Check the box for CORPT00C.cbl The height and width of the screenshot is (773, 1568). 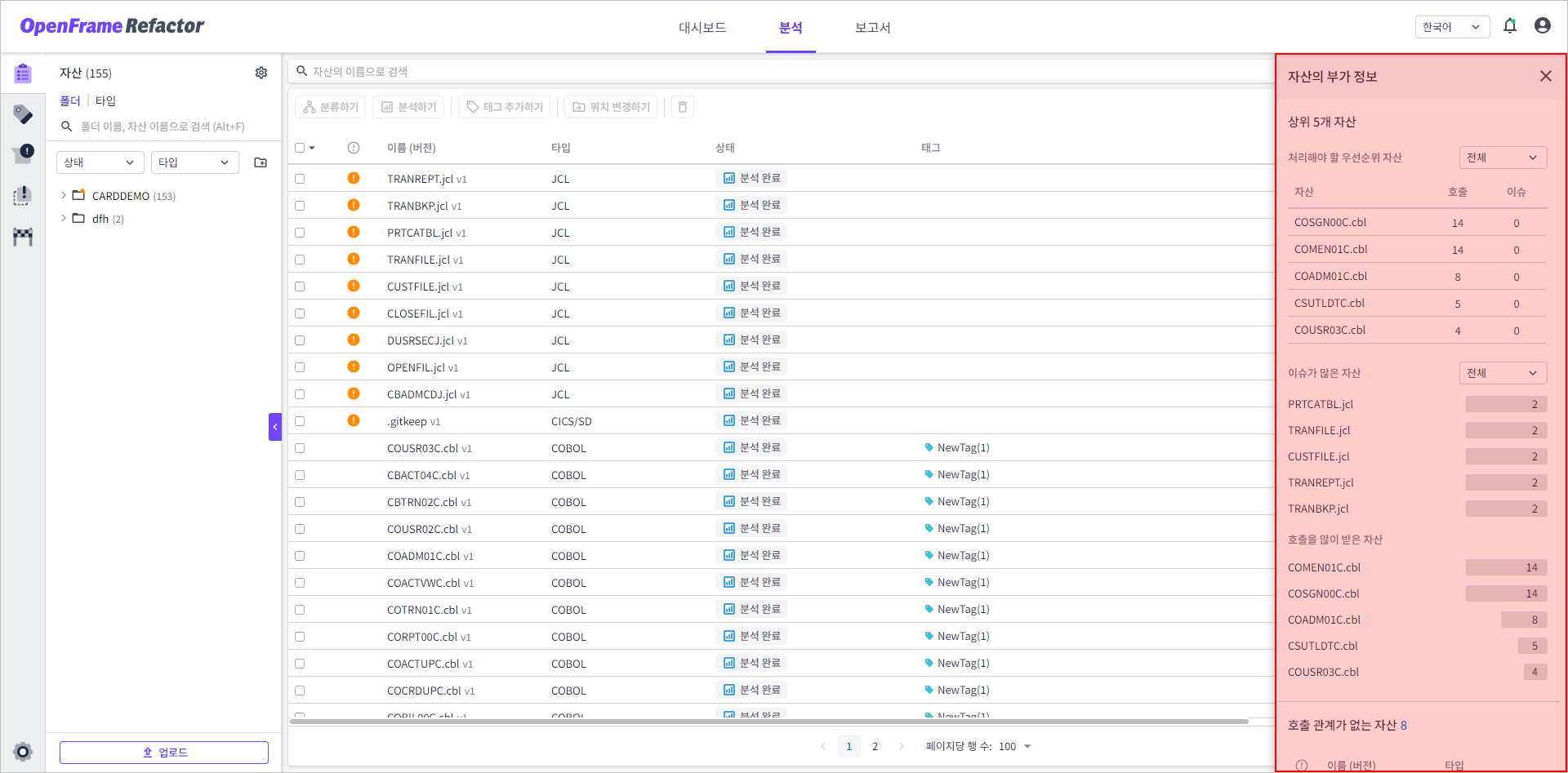[x=300, y=637]
